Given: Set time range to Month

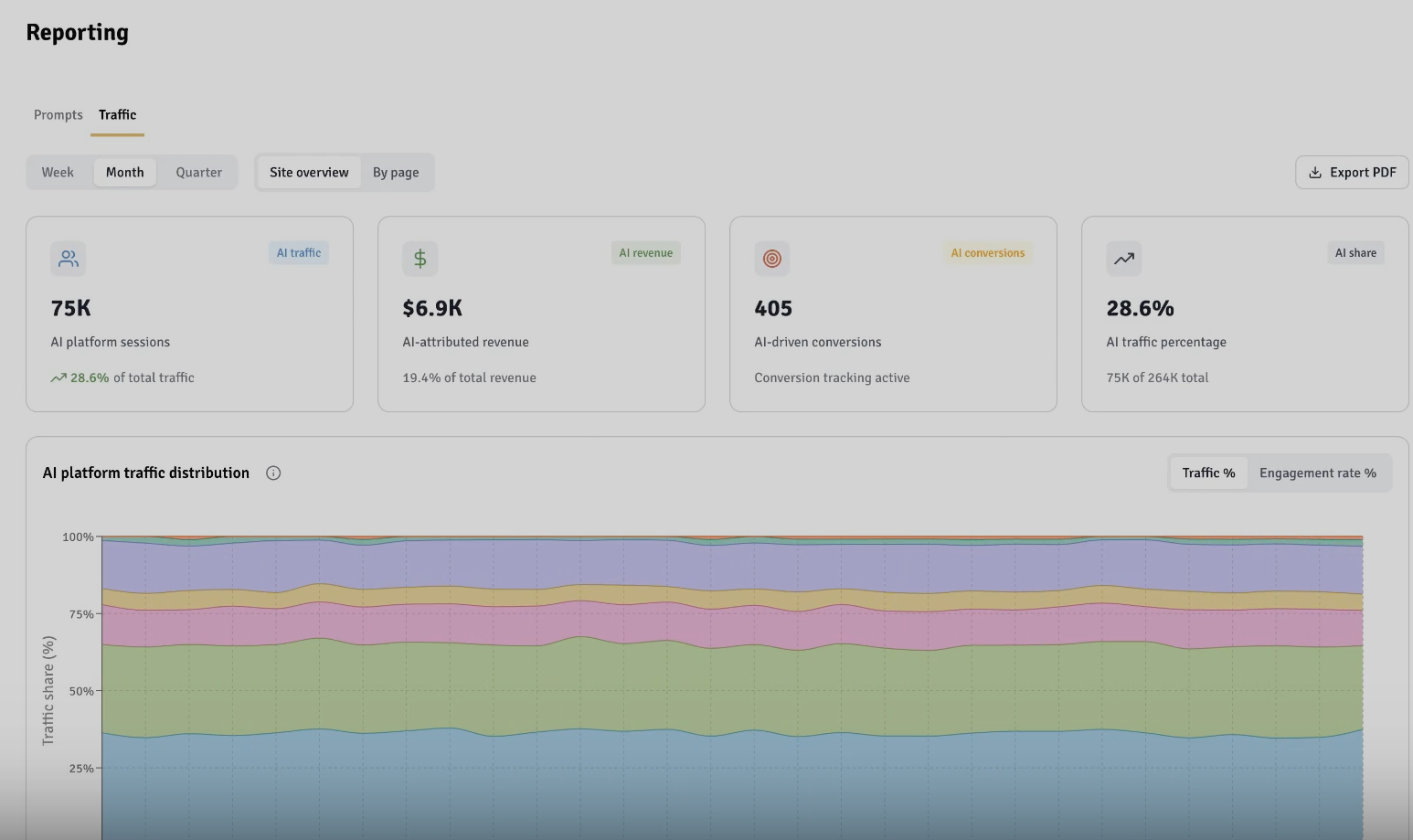Looking at the screenshot, I should 124,173.
